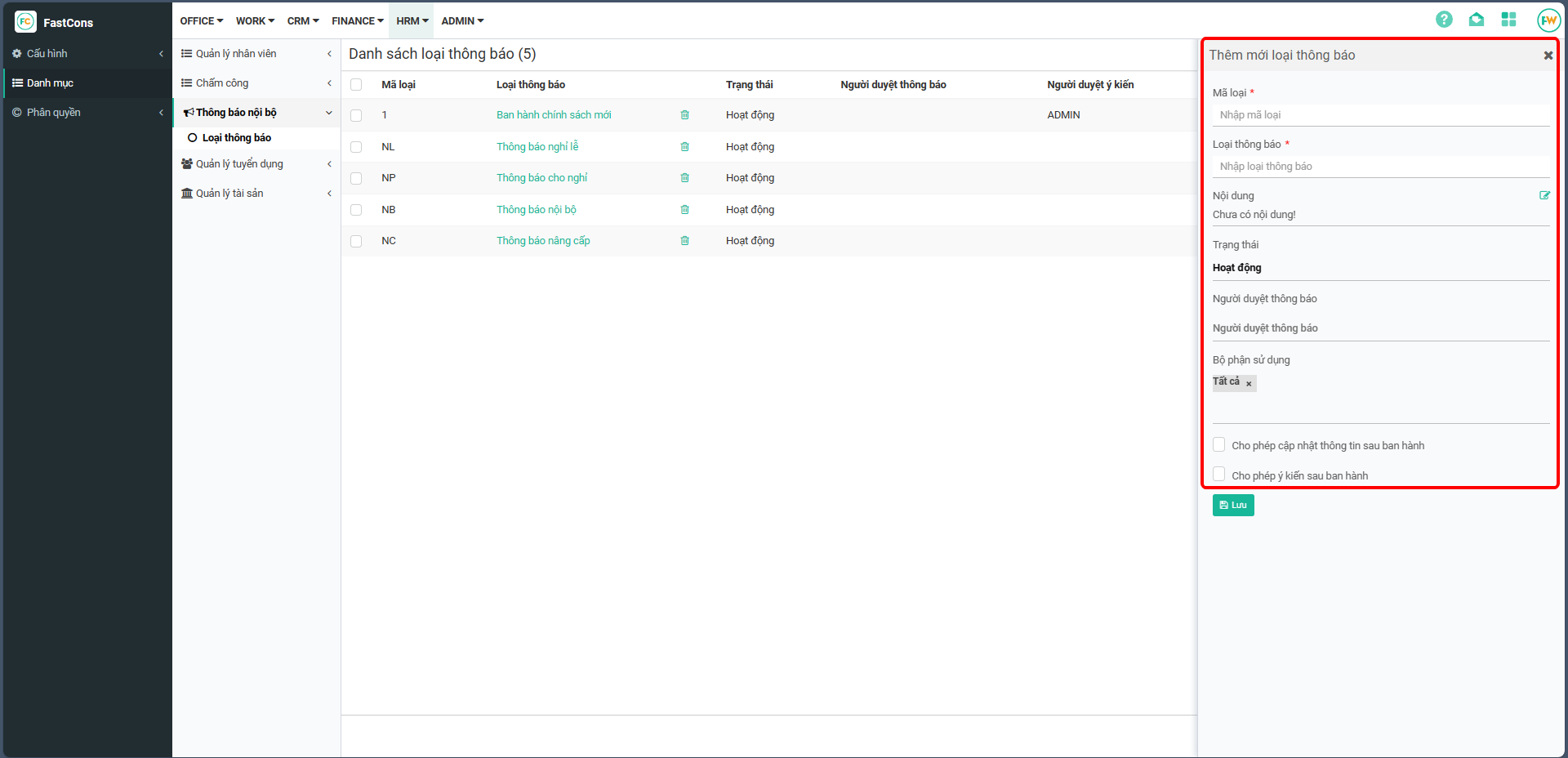The height and width of the screenshot is (758, 1568).
Task: Select 'Danh mục' in the left sidebar
Action: tap(50, 83)
